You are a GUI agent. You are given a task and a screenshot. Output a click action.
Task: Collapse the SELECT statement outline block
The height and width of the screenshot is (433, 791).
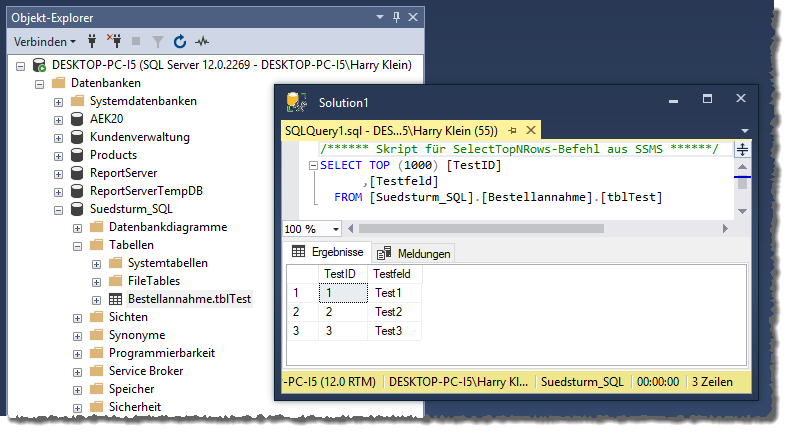pos(313,165)
